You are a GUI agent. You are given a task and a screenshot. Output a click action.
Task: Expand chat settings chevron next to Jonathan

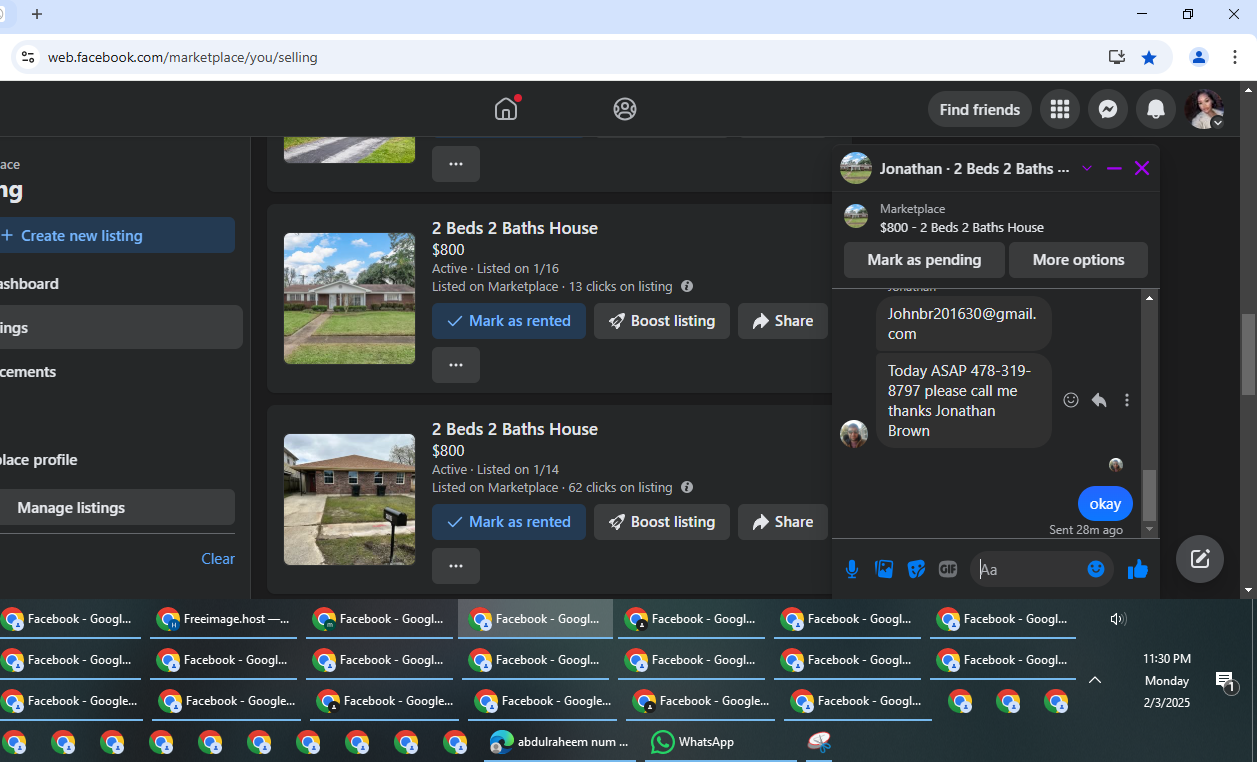tap(1087, 168)
